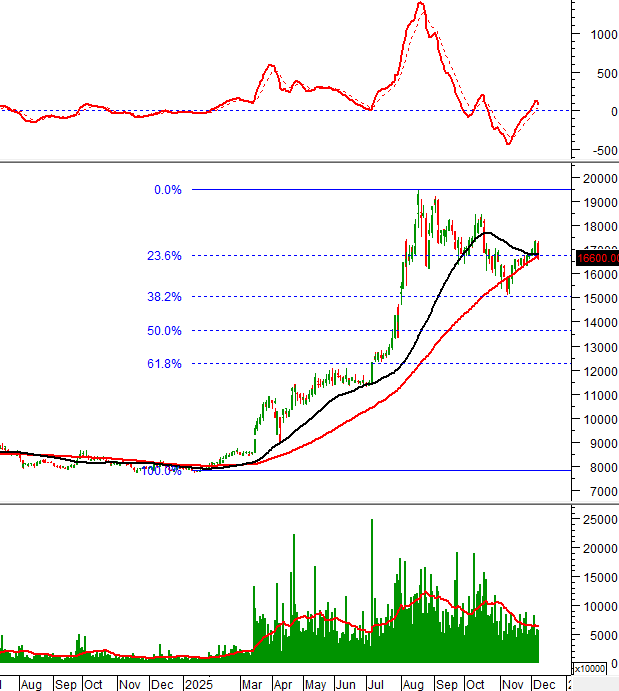Select the 1000 value on indicator axis
Screen dimensions: 619x691
click(604, 34)
